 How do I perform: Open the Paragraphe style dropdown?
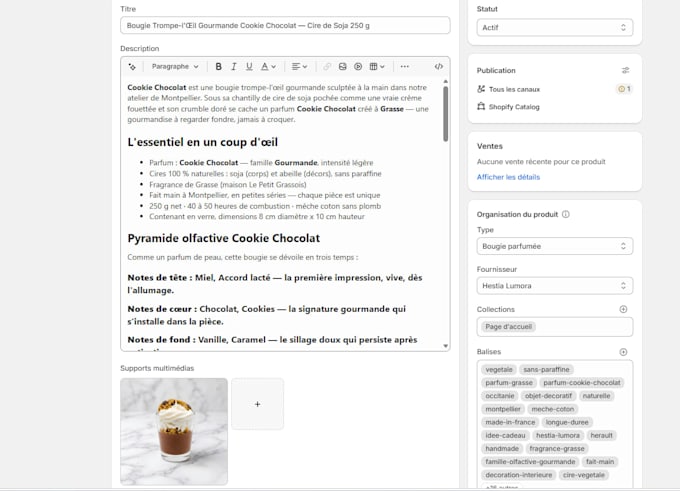point(175,67)
